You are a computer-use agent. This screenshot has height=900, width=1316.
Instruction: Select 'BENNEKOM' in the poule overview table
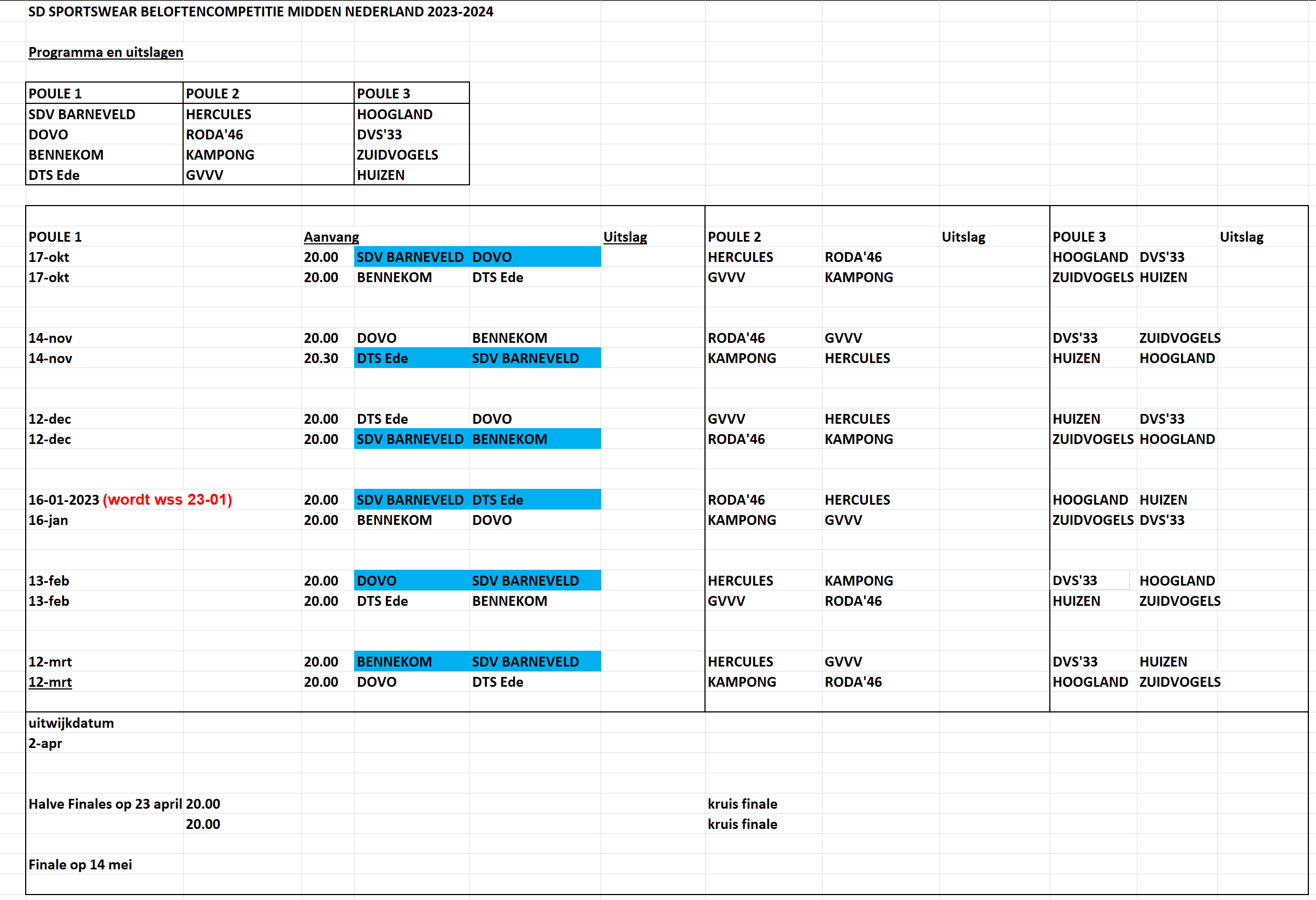coord(66,155)
